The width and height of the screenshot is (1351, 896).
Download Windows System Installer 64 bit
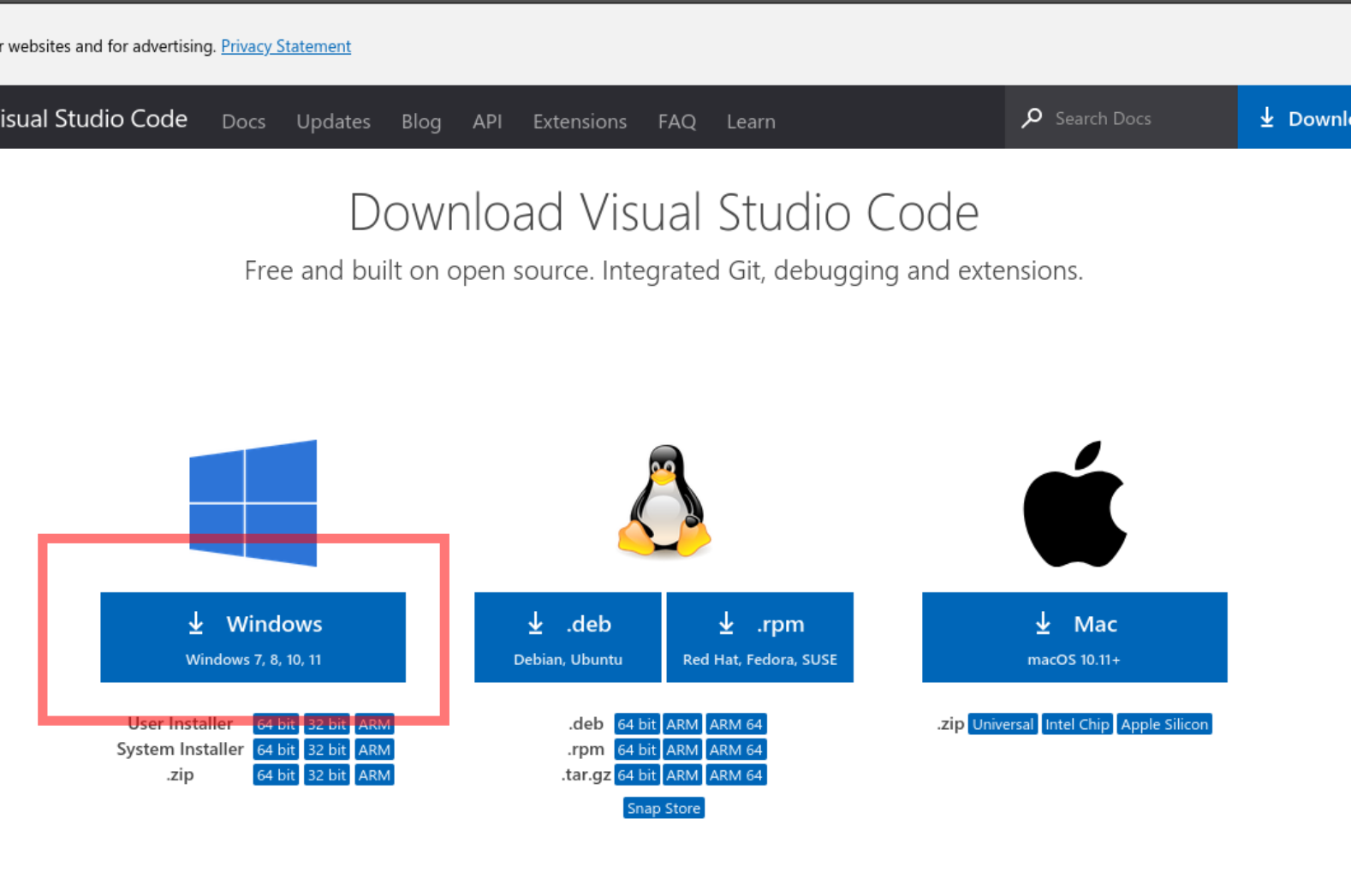[276, 750]
